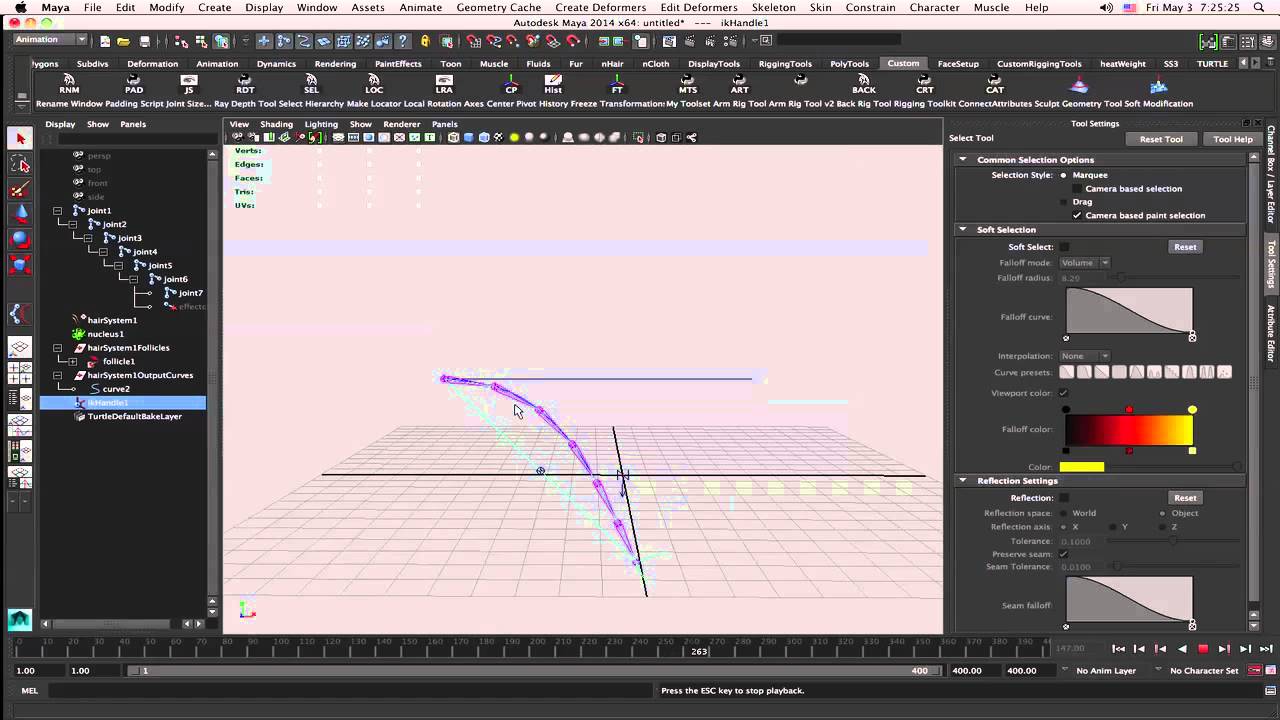Click the FT Freeze Transformations shelf icon
Screen dimensions: 1280x720
[617, 84]
